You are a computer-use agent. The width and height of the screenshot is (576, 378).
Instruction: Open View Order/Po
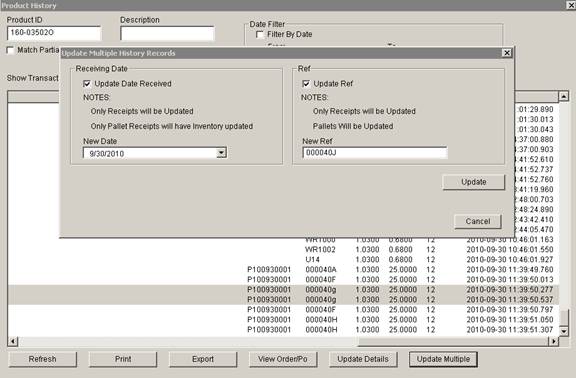click(283, 359)
